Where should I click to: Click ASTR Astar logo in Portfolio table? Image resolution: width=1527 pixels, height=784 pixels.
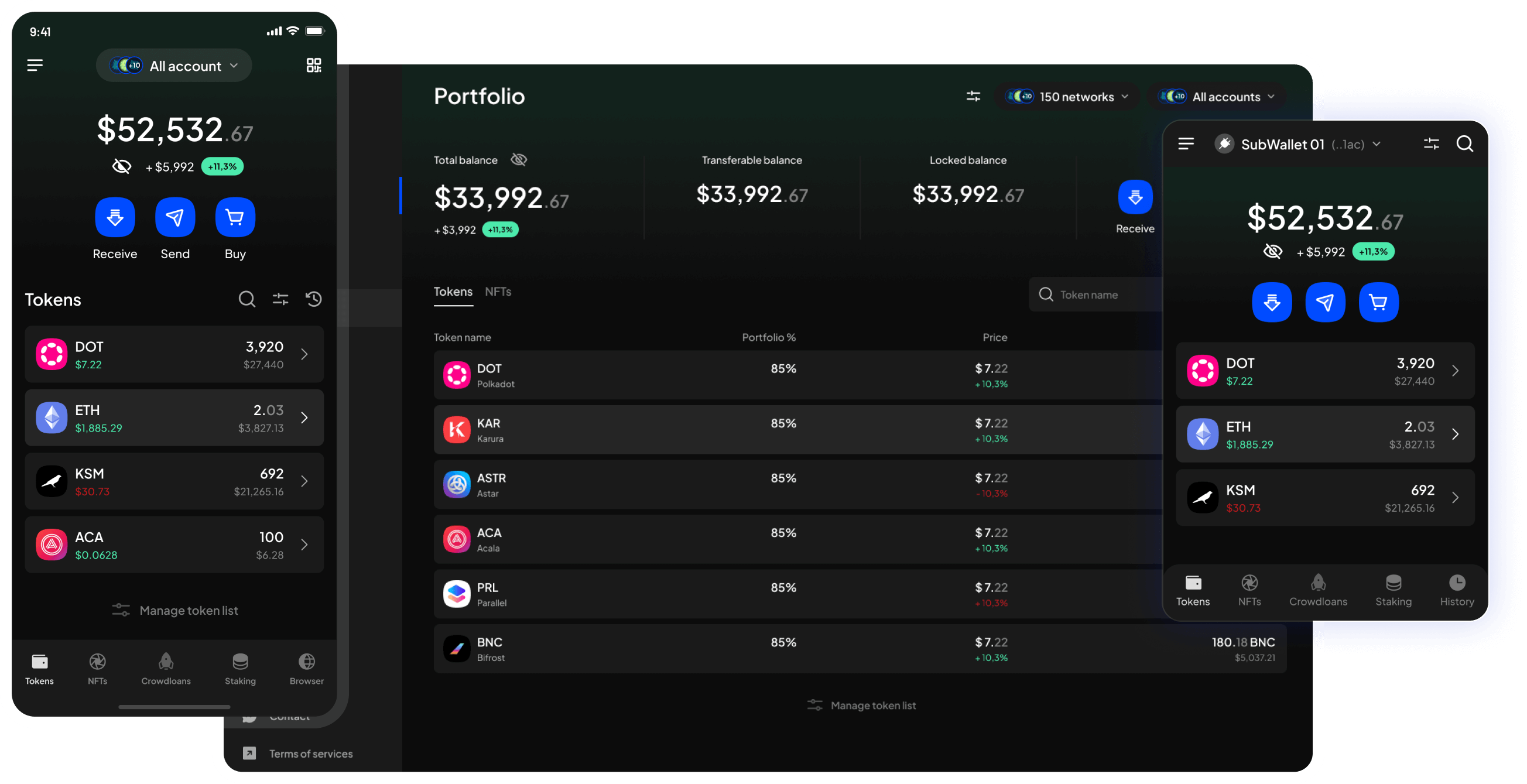coord(457,485)
